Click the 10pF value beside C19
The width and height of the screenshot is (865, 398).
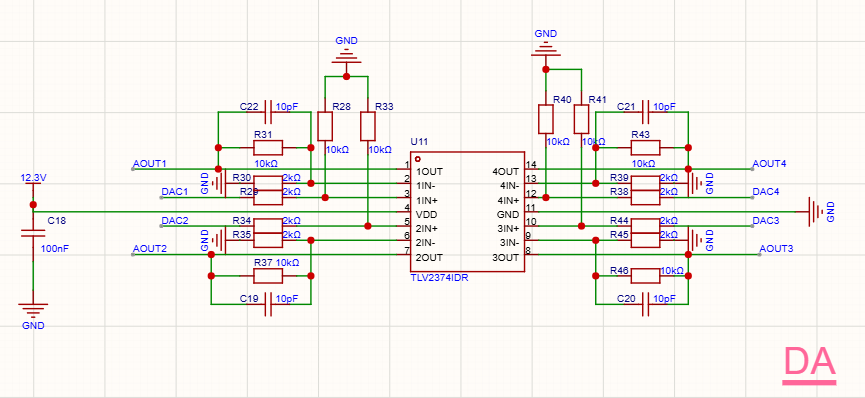coord(287,299)
